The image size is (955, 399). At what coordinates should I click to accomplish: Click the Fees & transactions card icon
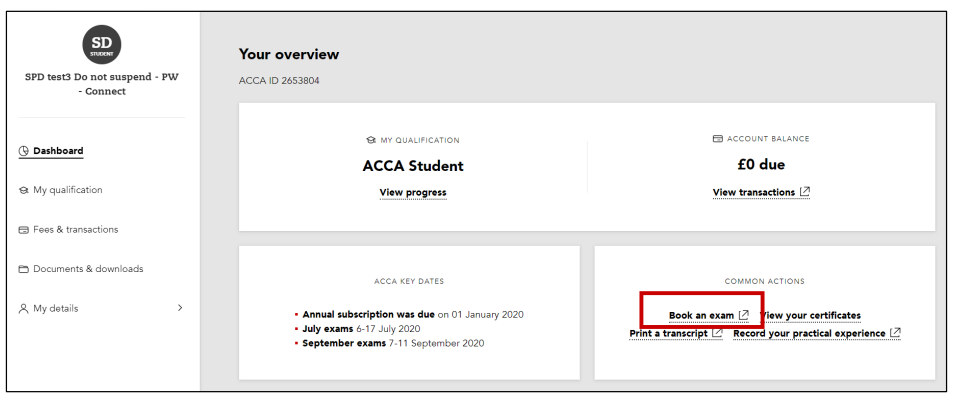(x=24, y=230)
